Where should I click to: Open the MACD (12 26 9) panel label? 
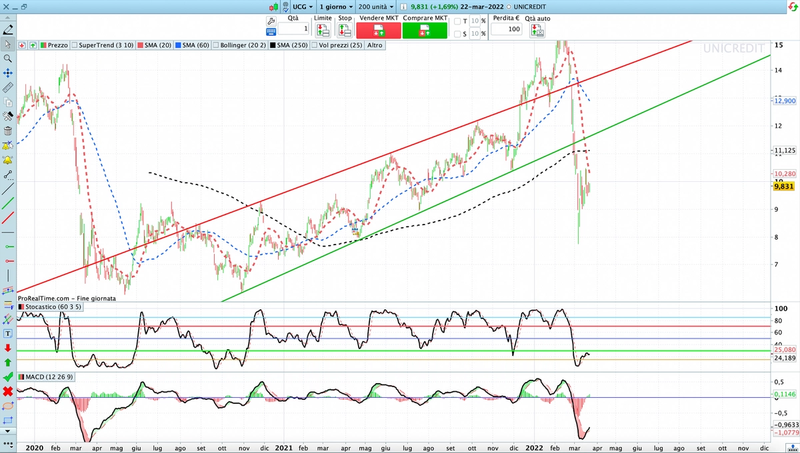[x=46, y=377]
